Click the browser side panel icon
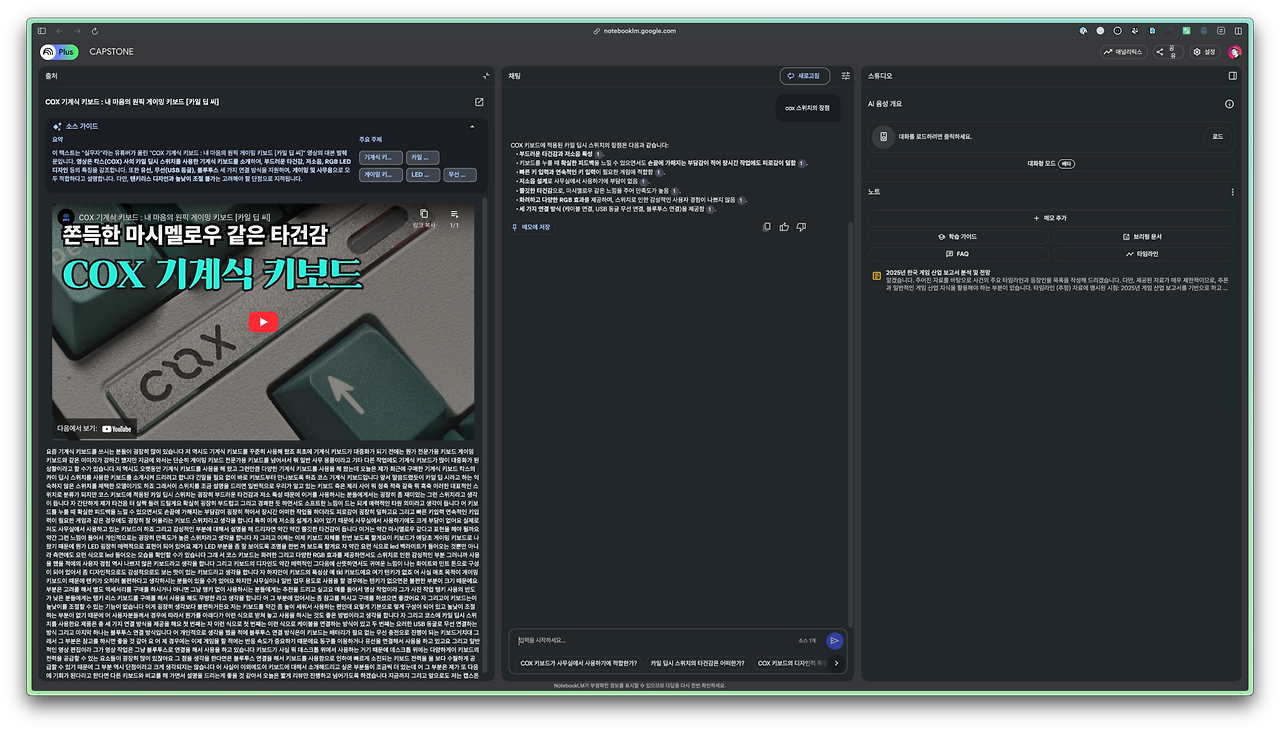 pyautogui.click(x=1238, y=31)
